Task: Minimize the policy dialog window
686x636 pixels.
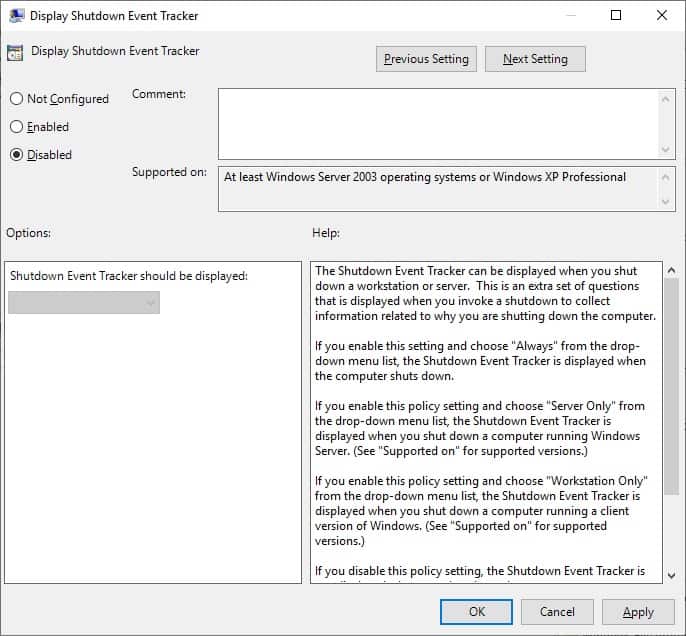Action: 570,16
